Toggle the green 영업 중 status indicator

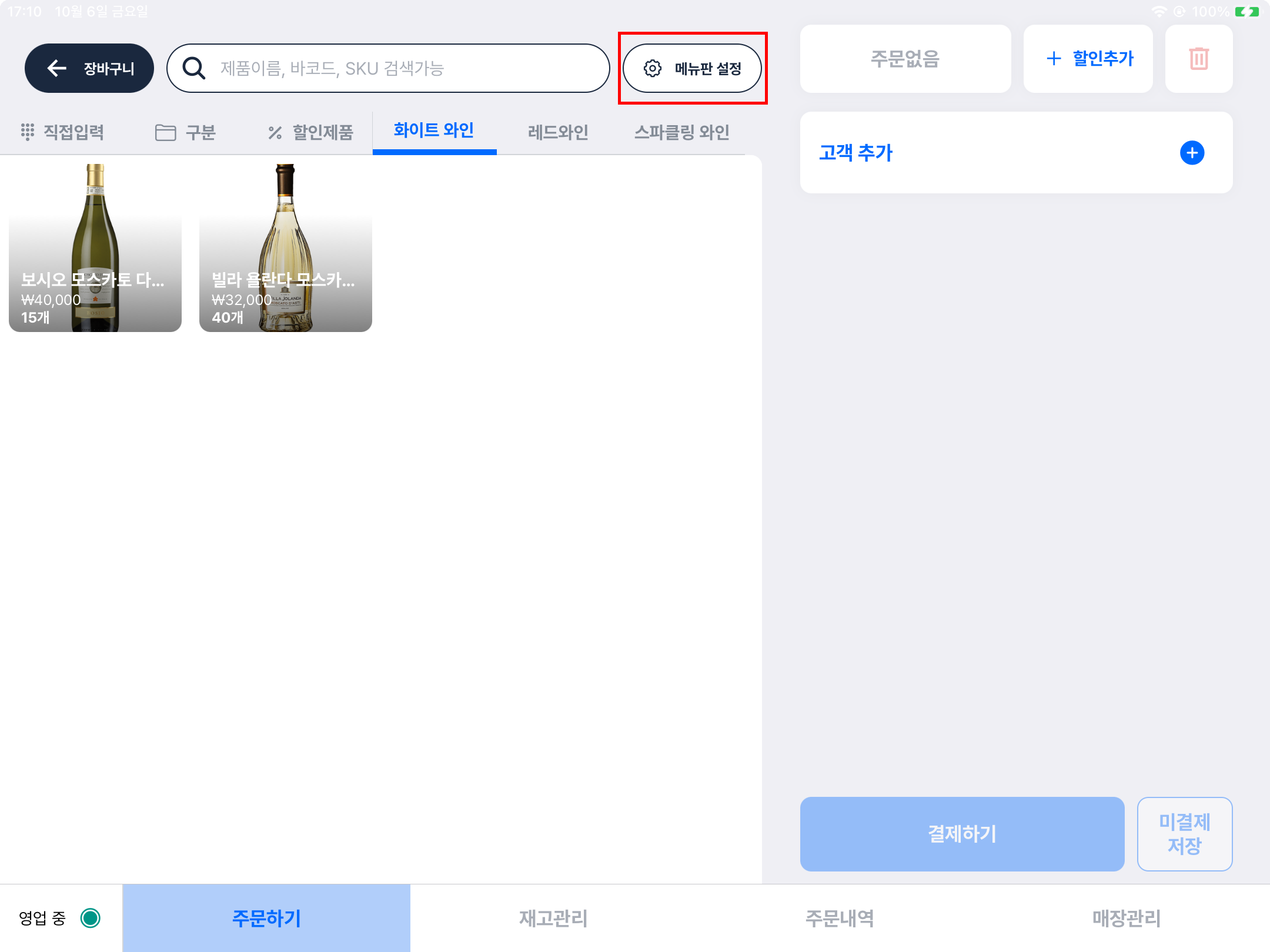click(x=91, y=918)
